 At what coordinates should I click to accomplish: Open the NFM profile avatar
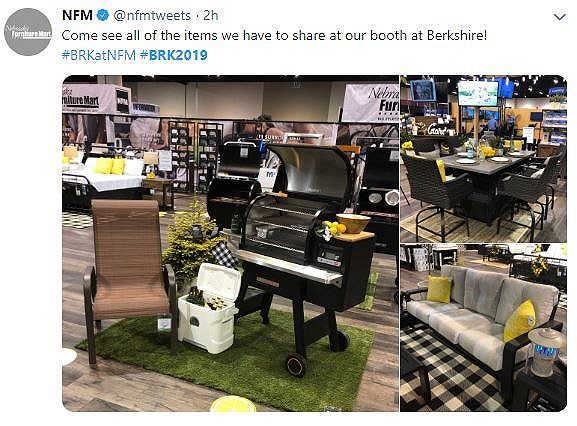pos(28,32)
